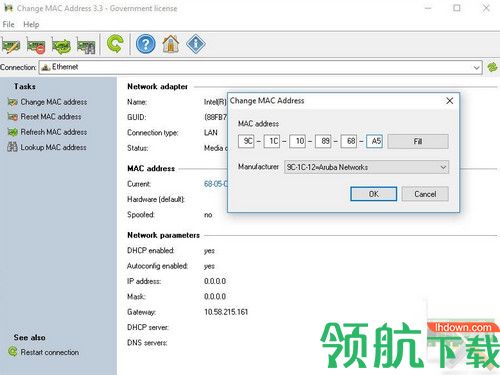The image size is (500, 375).
Task: Click the Reset MAC address toolbar icon
Action: coord(36,45)
